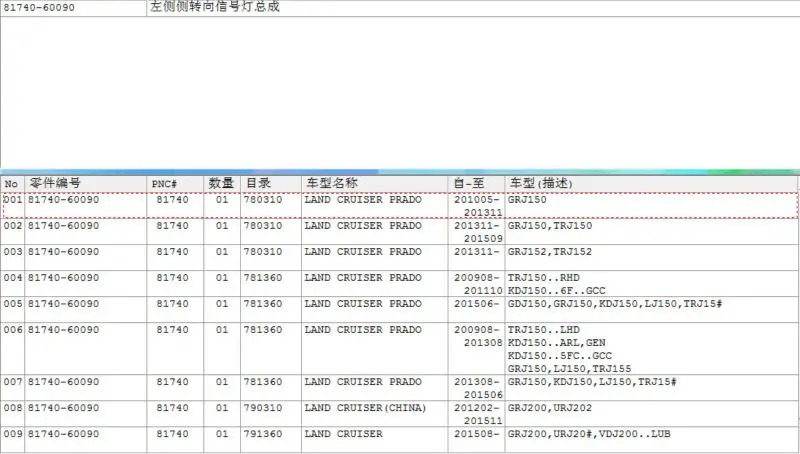Click the TRJ150..RHD model description
This screenshot has height=454, width=800.
coord(544,278)
